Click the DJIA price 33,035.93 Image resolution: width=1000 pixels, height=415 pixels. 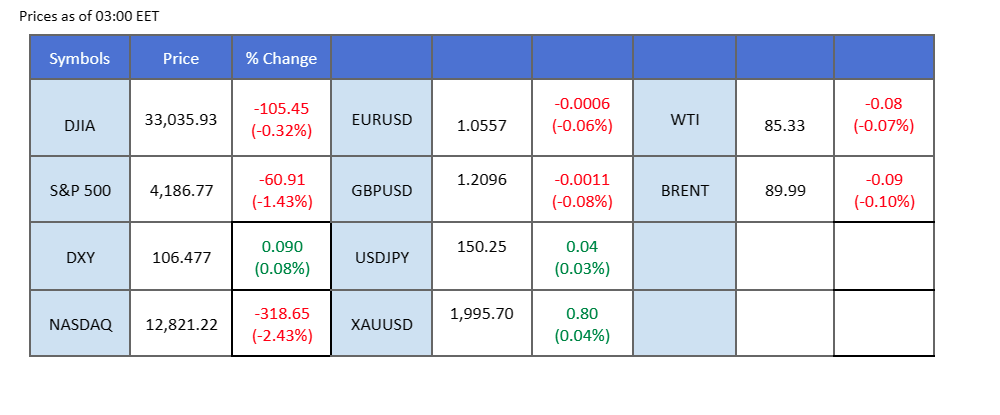[181, 119]
